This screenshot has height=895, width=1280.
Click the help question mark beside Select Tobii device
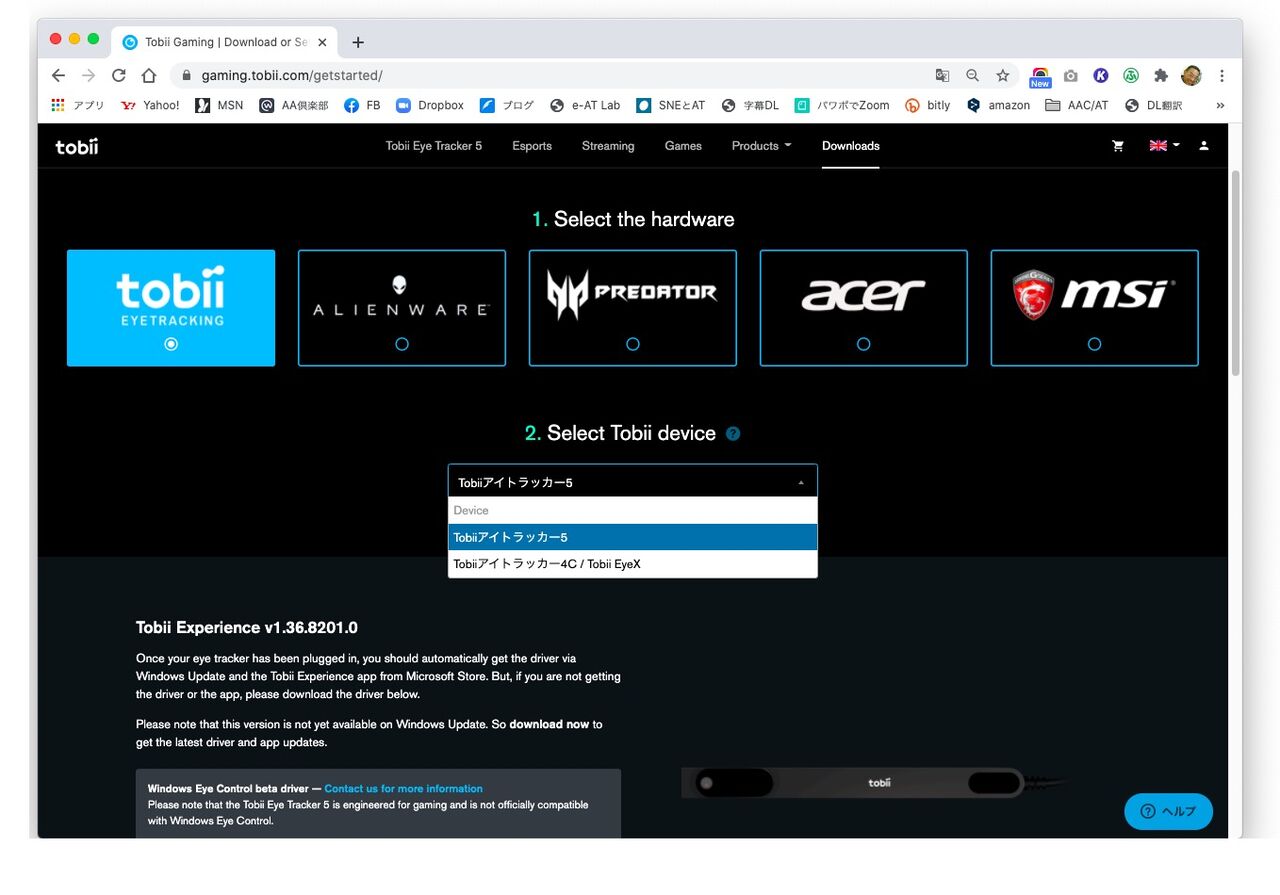[x=733, y=433]
